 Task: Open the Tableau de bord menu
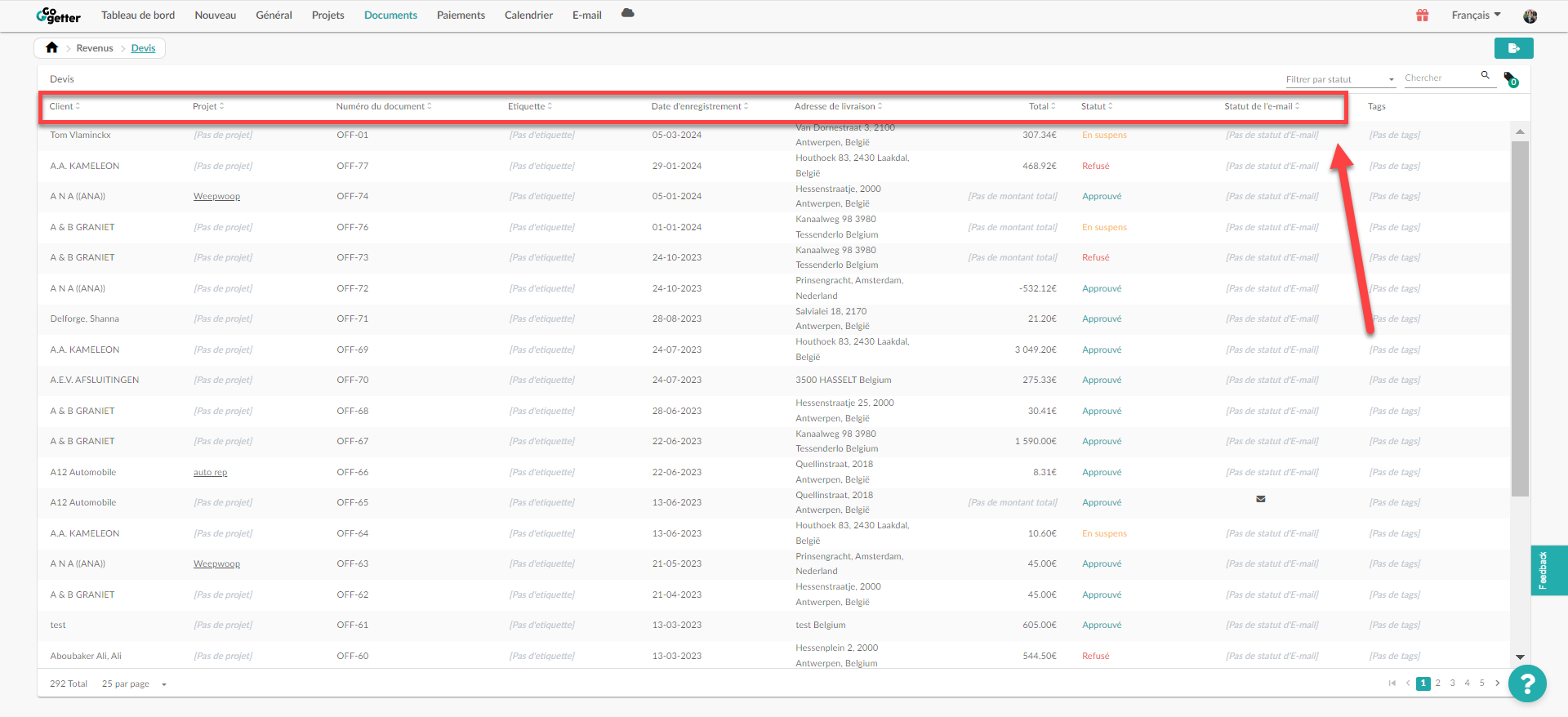[x=138, y=15]
